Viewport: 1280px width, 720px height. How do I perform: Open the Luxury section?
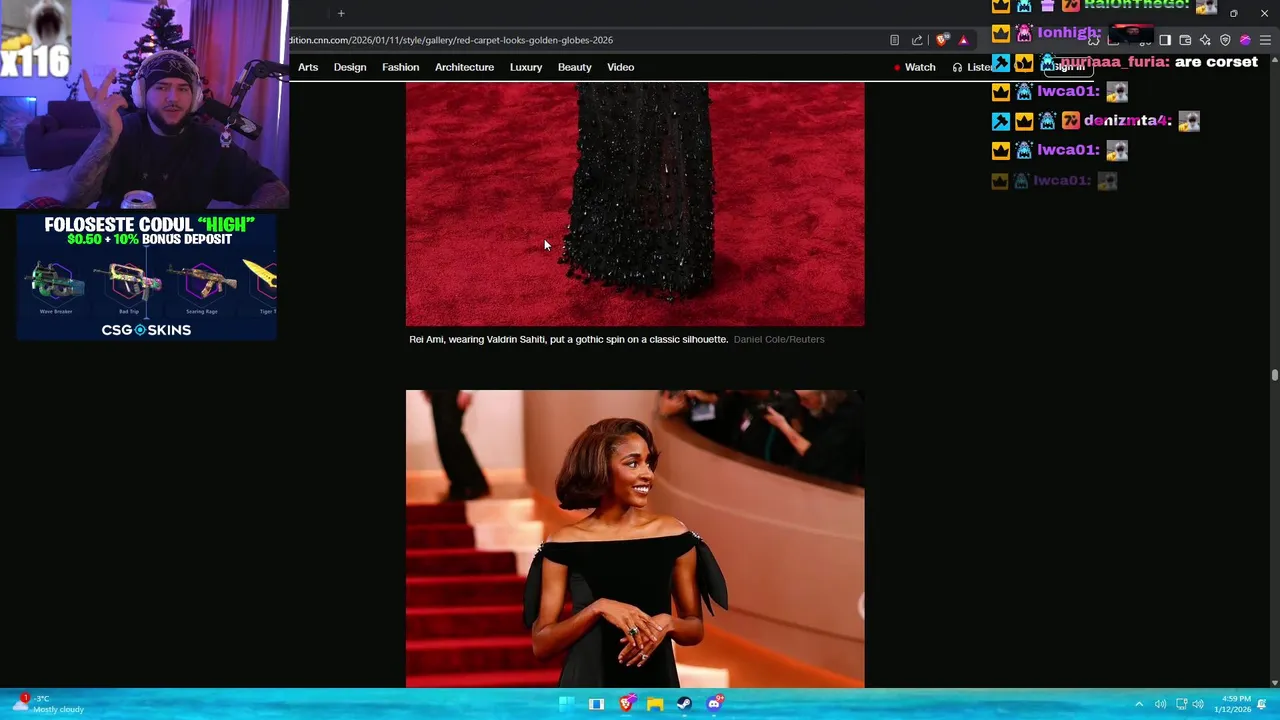(526, 67)
